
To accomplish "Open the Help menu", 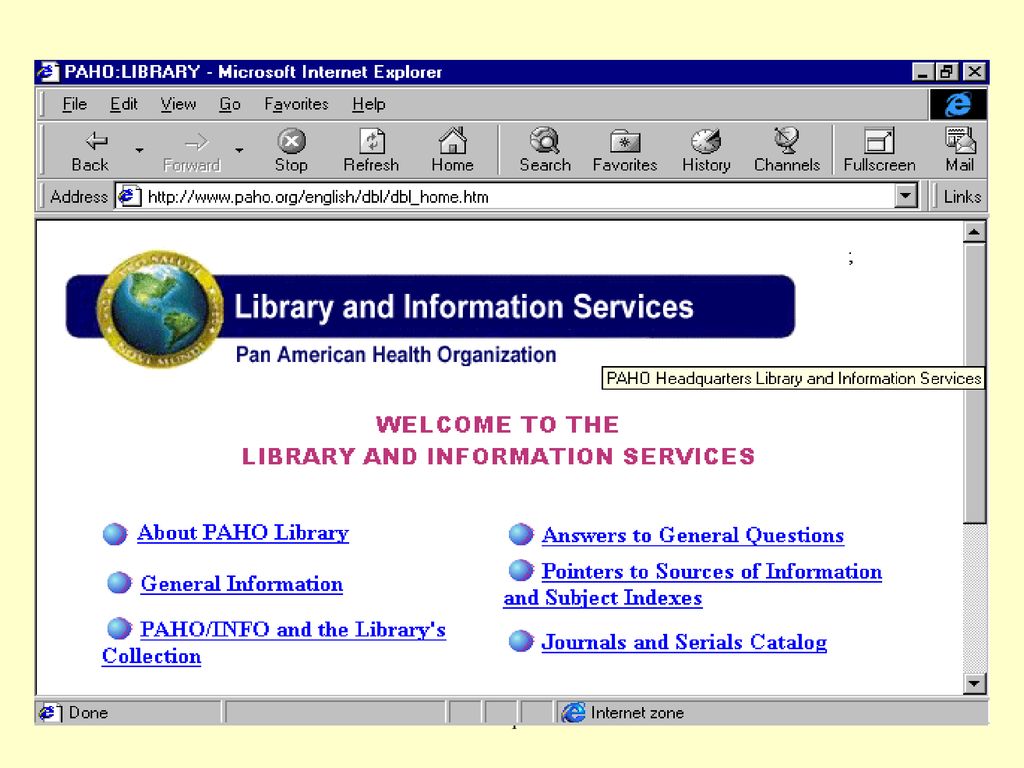I will pos(369,104).
